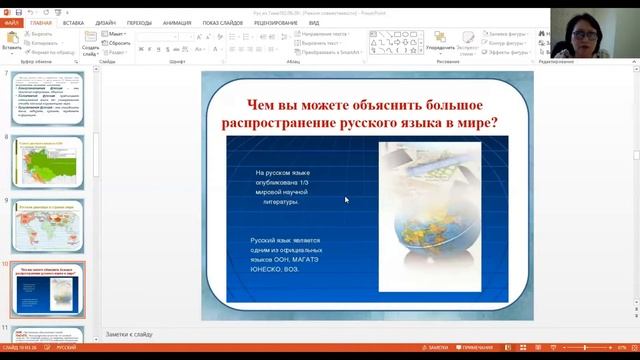Toggle strikethrough abc formatting
Image resolution: width=640 pixels, height=360 pixels.
pyautogui.click(x=176, y=49)
